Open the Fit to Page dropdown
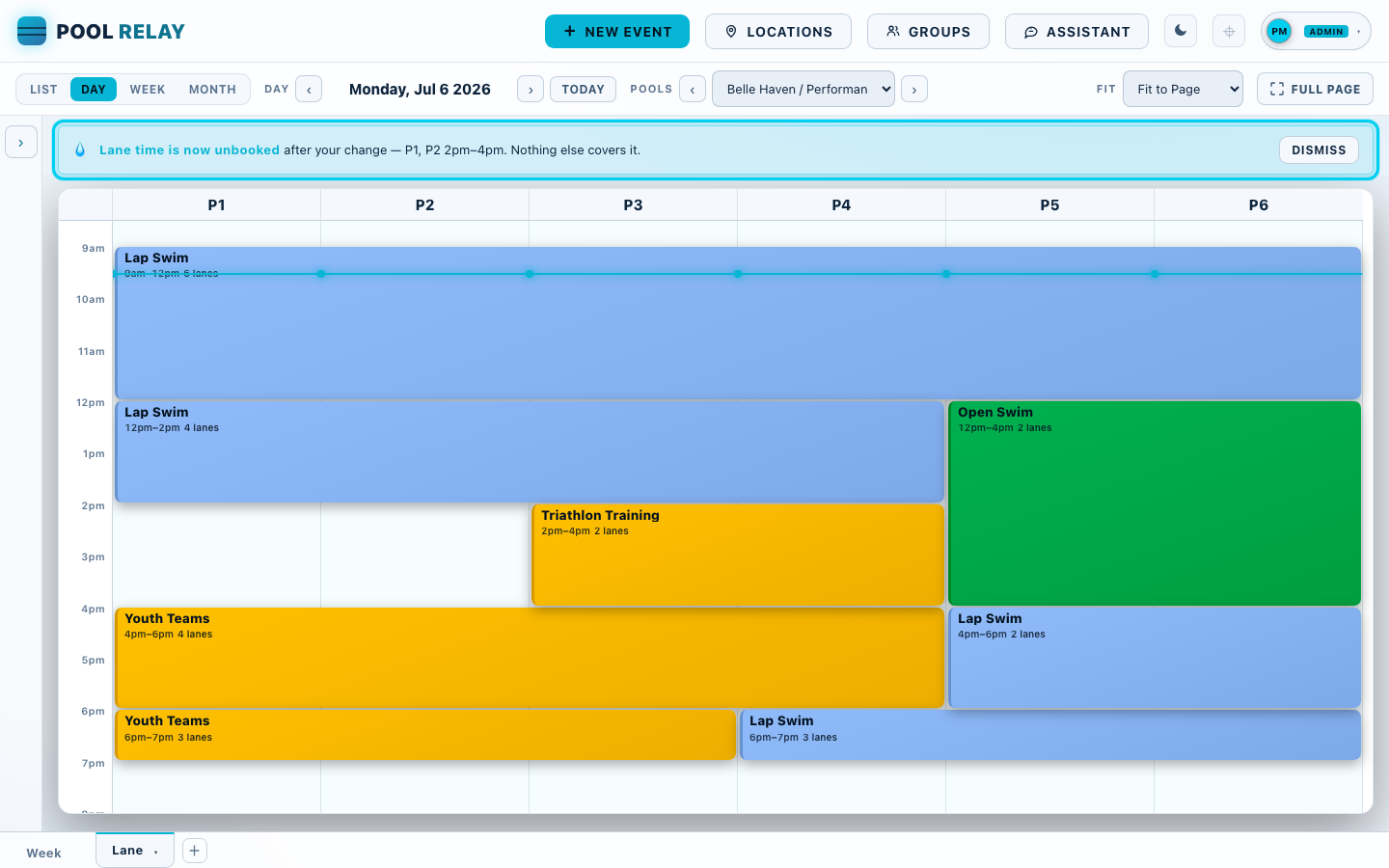 click(1183, 89)
